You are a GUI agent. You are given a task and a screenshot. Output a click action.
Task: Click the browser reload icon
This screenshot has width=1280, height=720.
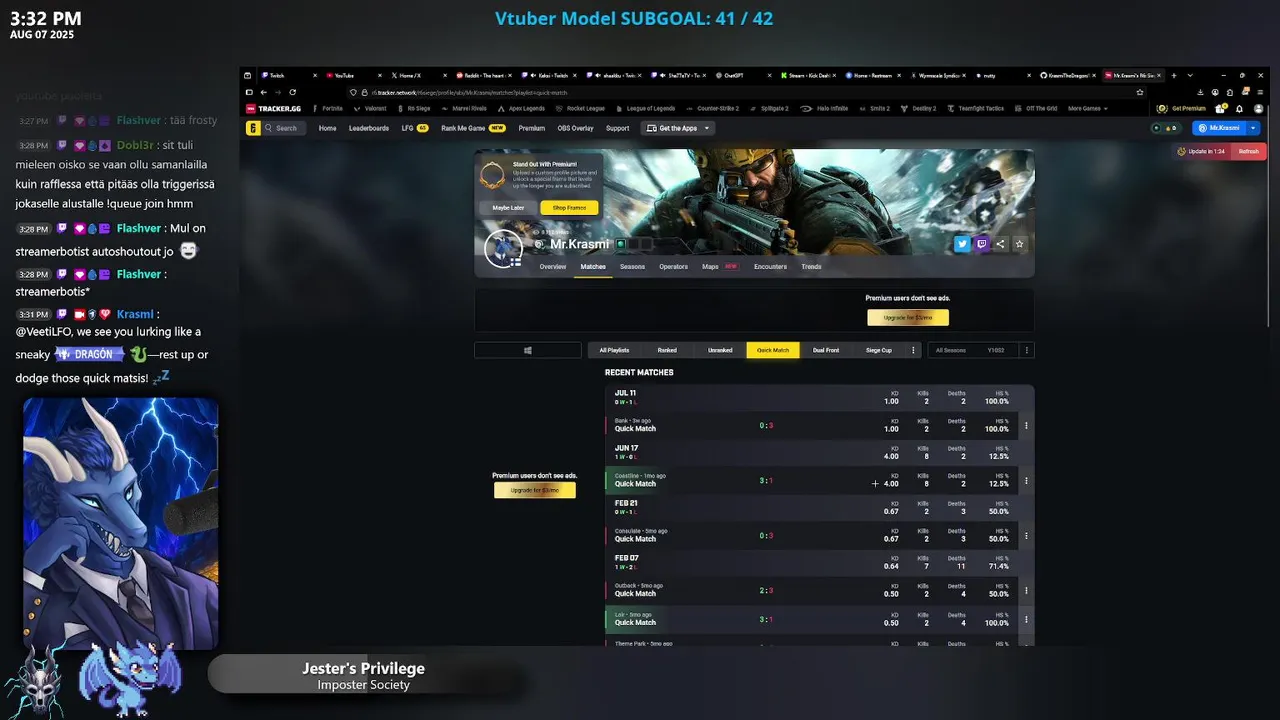pos(295,92)
